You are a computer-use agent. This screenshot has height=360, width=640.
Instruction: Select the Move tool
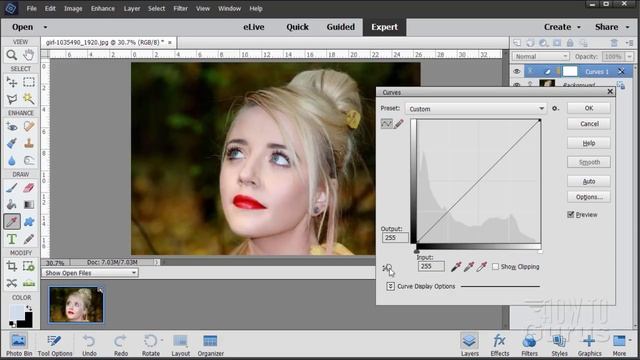[11, 82]
